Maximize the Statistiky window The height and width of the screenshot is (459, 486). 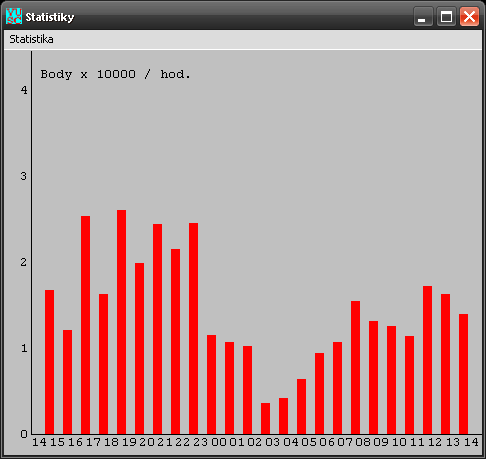(446, 16)
